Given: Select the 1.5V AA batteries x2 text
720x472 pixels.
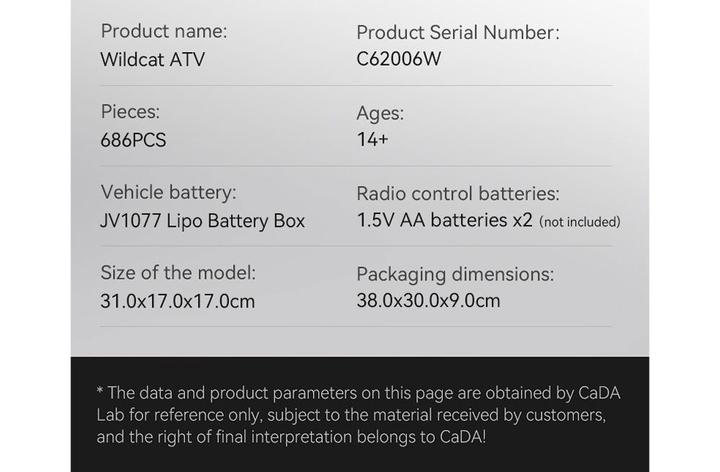Looking at the screenshot, I should click(444, 220).
